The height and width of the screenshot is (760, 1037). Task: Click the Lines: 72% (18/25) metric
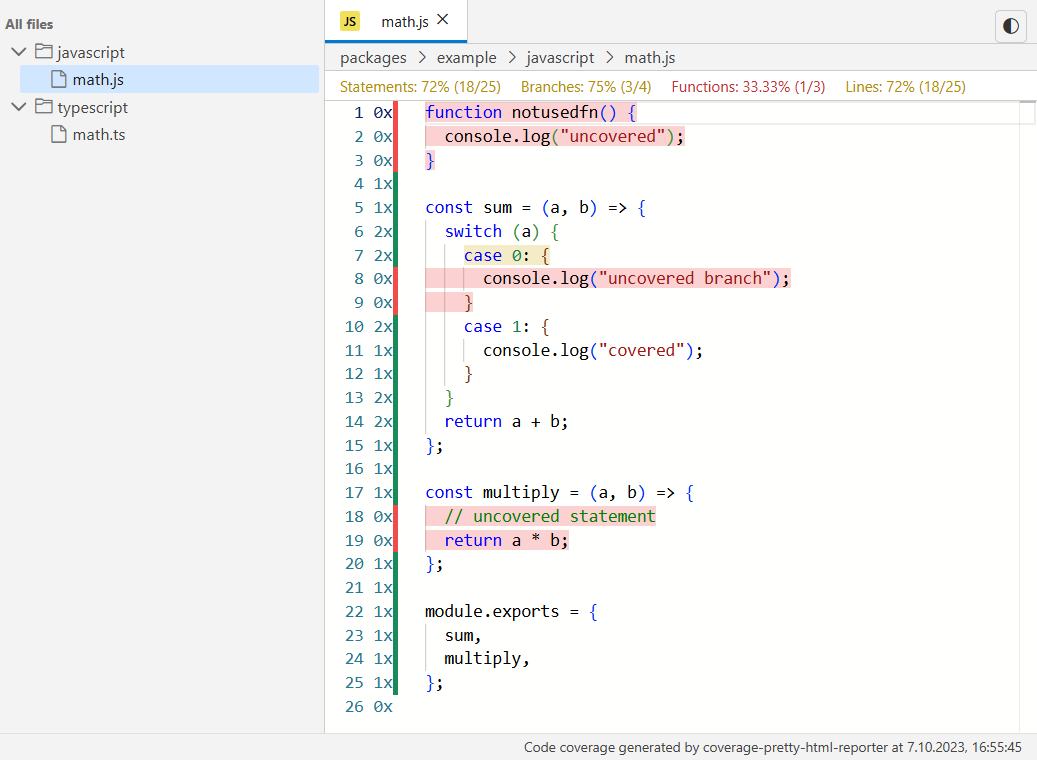[x=905, y=87]
